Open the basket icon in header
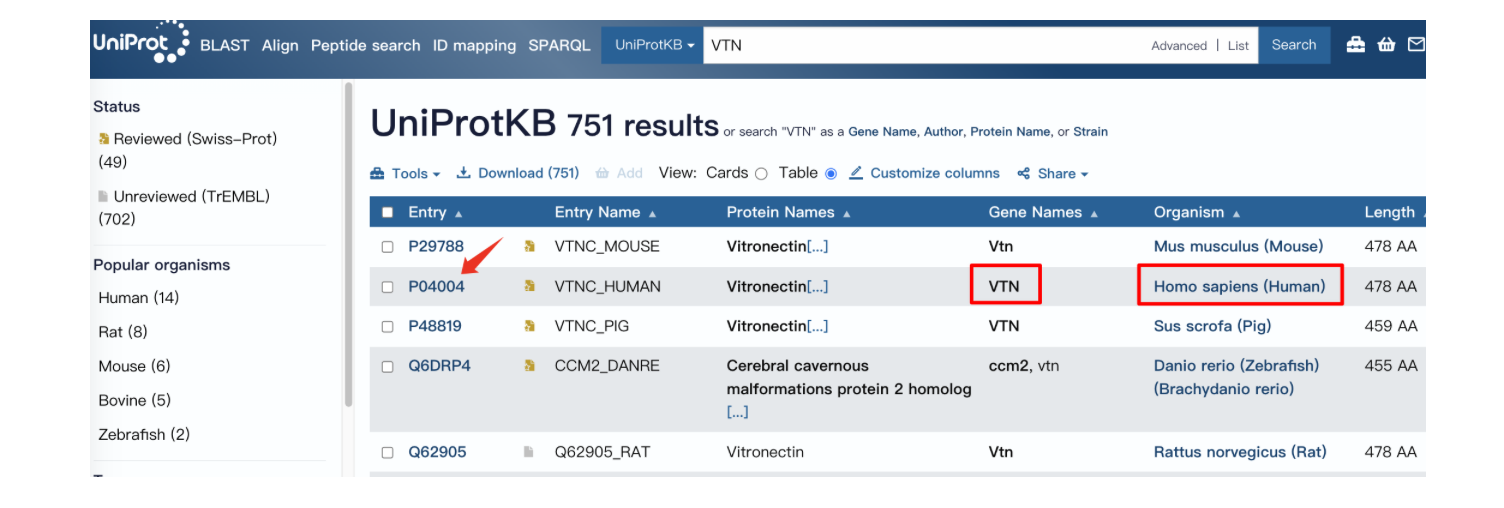Image resolution: width=1504 pixels, height=508 pixels. coord(1386,45)
